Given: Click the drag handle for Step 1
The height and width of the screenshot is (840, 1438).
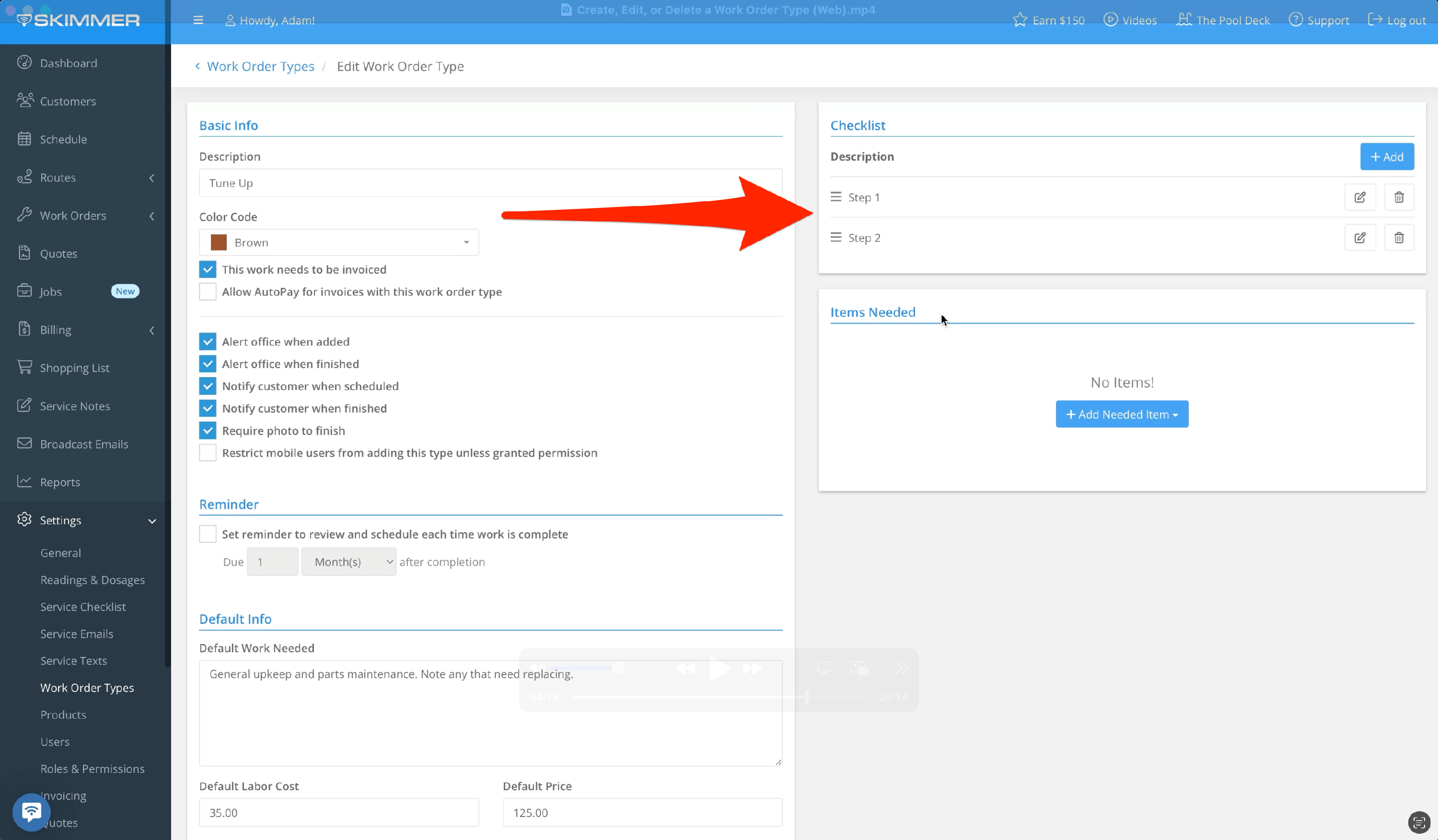Looking at the screenshot, I should click(x=835, y=197).
